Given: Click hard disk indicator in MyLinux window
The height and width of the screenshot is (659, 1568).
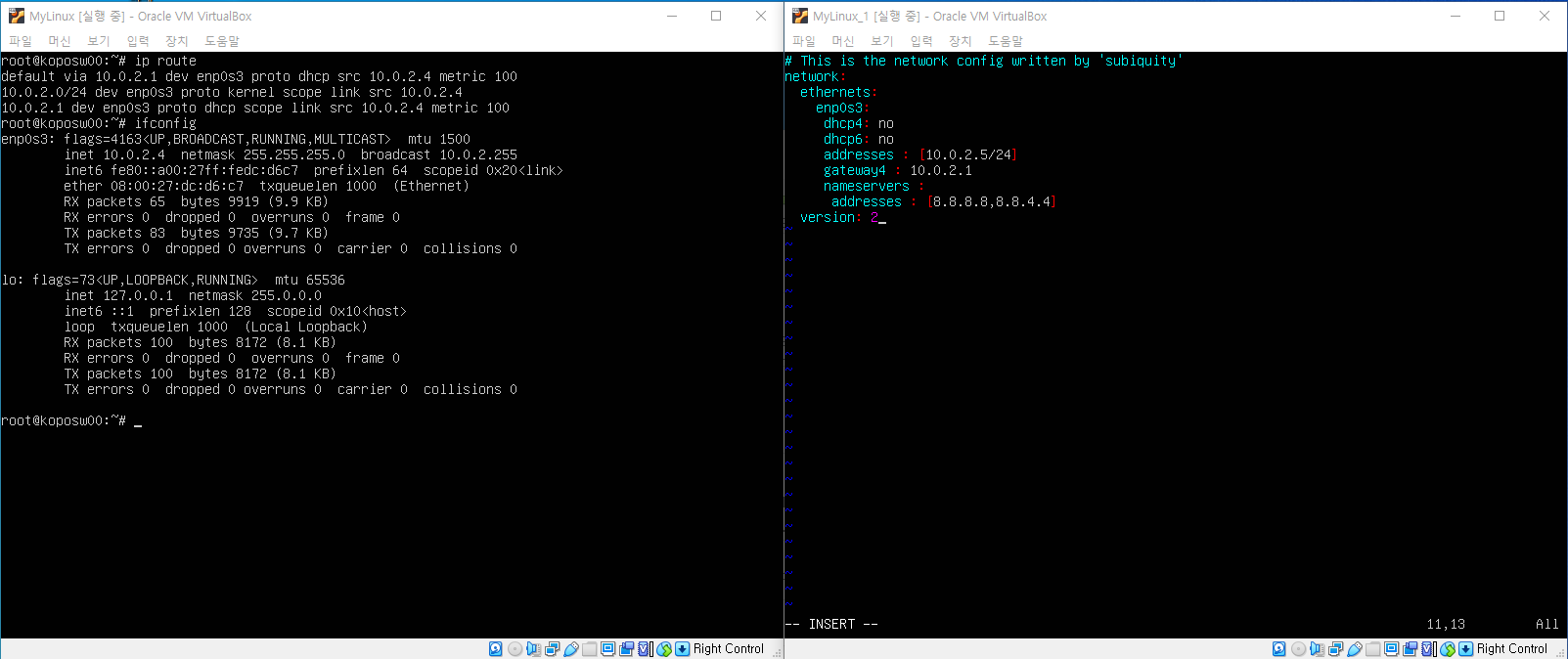Looking at the screenshot, I should click(495, 648).
